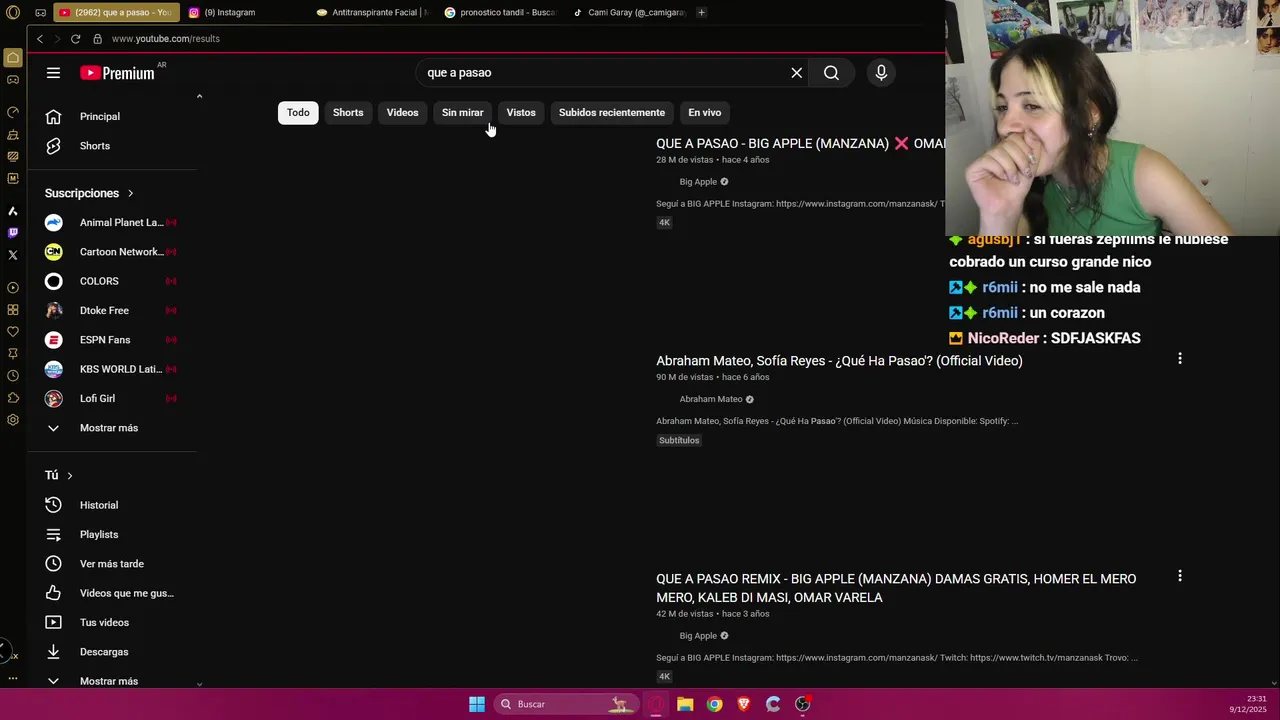Select the Videos filter chip
Image resolution: width=1280 pixels, height=720 pixels.
click(403, 113)
